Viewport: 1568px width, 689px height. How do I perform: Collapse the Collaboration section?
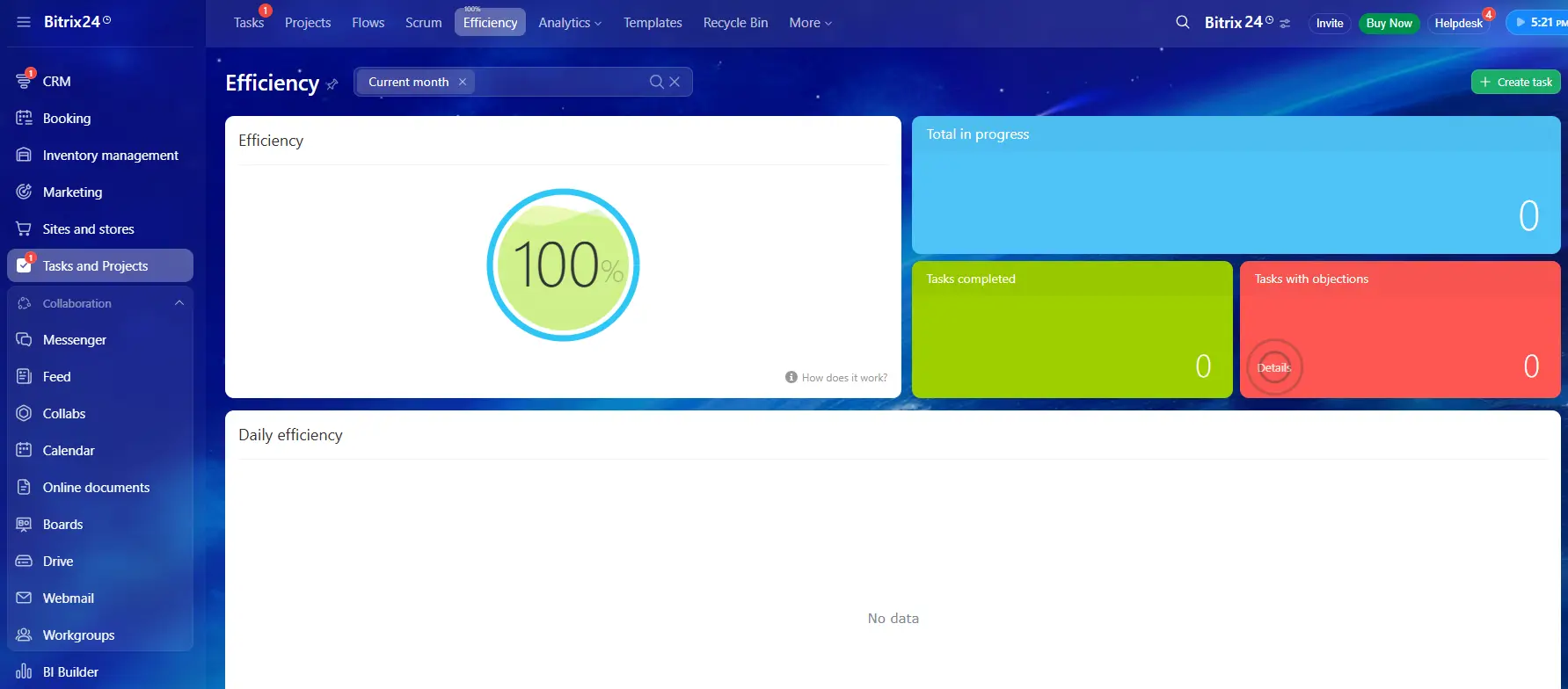pyautogui.click(x=179, y=303)
